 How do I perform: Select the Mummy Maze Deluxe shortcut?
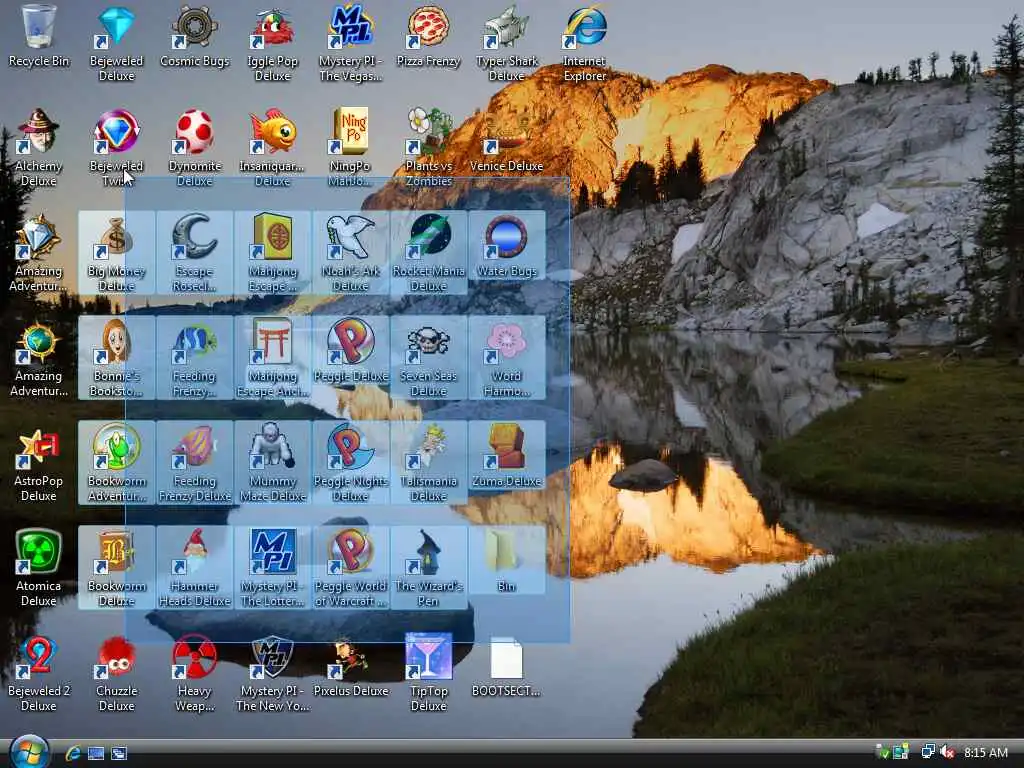[272, 462]
